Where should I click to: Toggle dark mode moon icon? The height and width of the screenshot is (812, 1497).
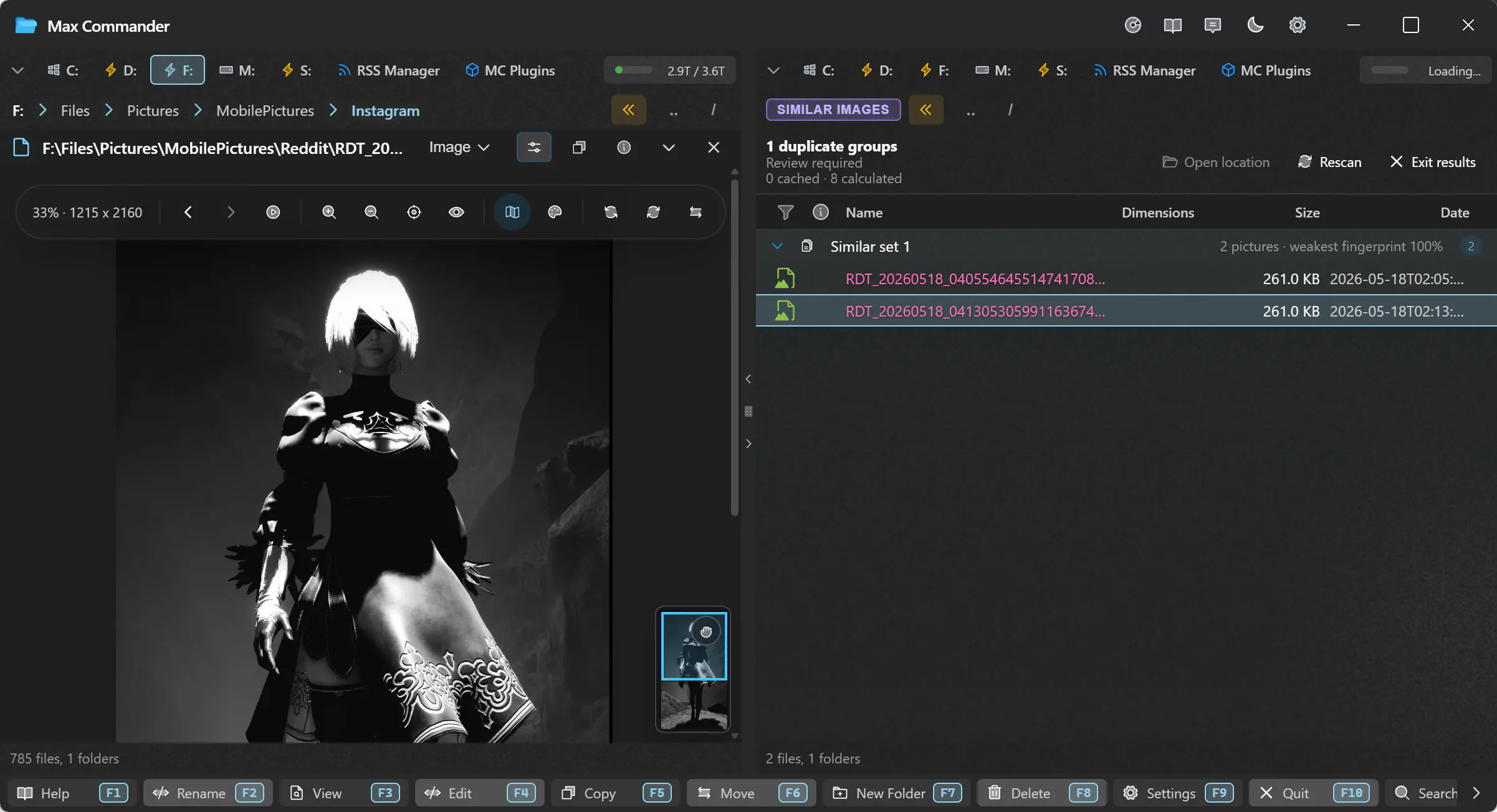[x=1255, y=26]
